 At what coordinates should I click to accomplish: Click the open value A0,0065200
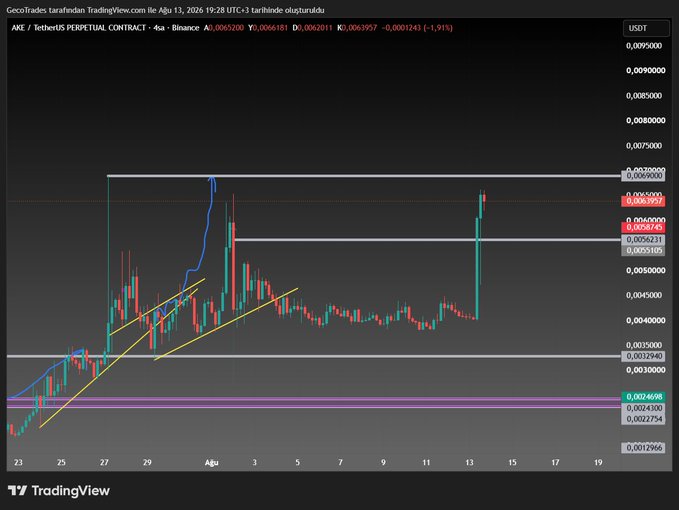(224, 28)
